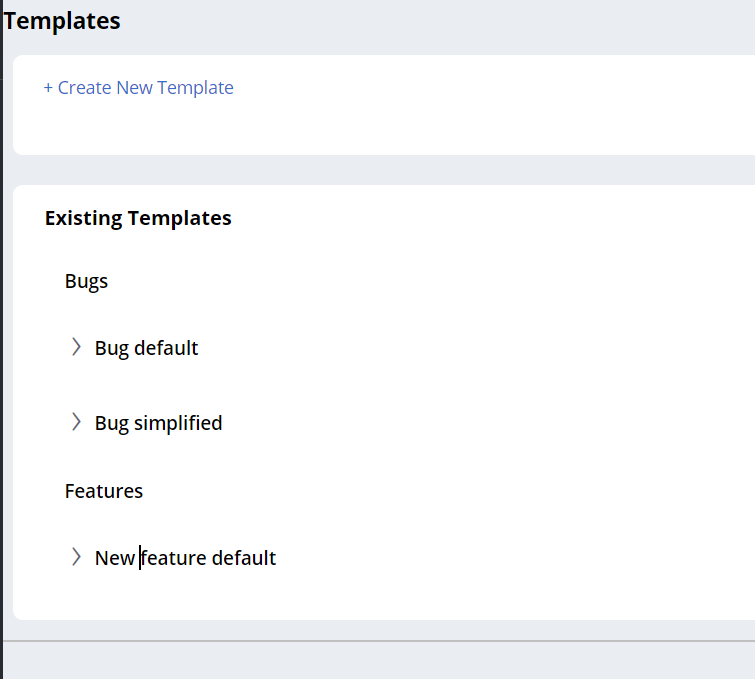Screen dimensions: 755x679
Task: Click the Templates page title
Action: [x=62, y=21]
